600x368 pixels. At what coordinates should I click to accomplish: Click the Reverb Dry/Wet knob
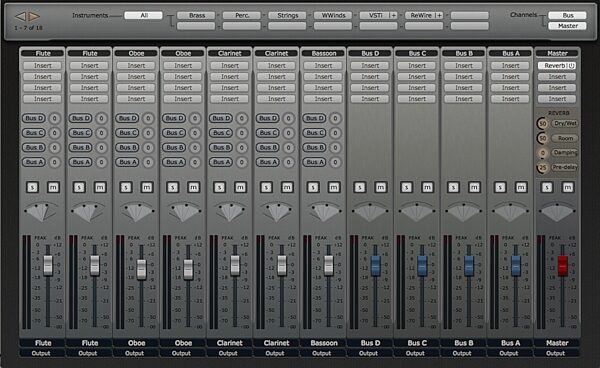point(542,124)
